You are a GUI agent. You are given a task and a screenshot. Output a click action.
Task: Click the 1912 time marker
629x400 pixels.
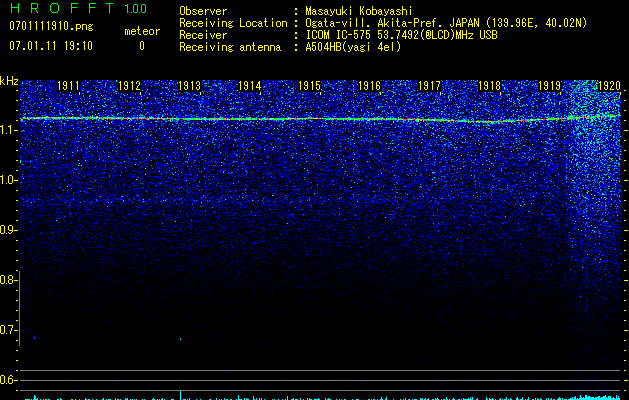point(129,86)
